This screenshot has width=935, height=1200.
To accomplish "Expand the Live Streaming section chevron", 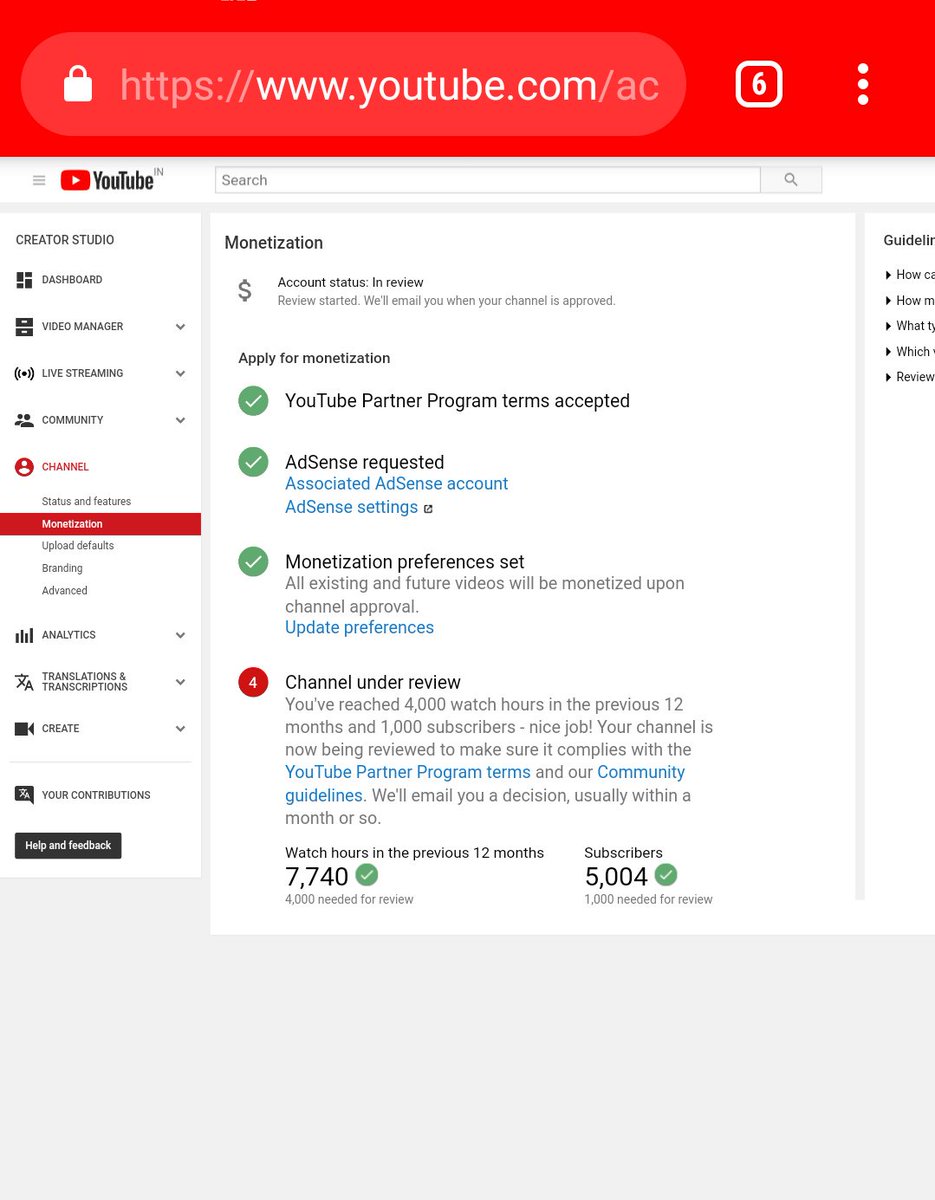I will (180, 374).
